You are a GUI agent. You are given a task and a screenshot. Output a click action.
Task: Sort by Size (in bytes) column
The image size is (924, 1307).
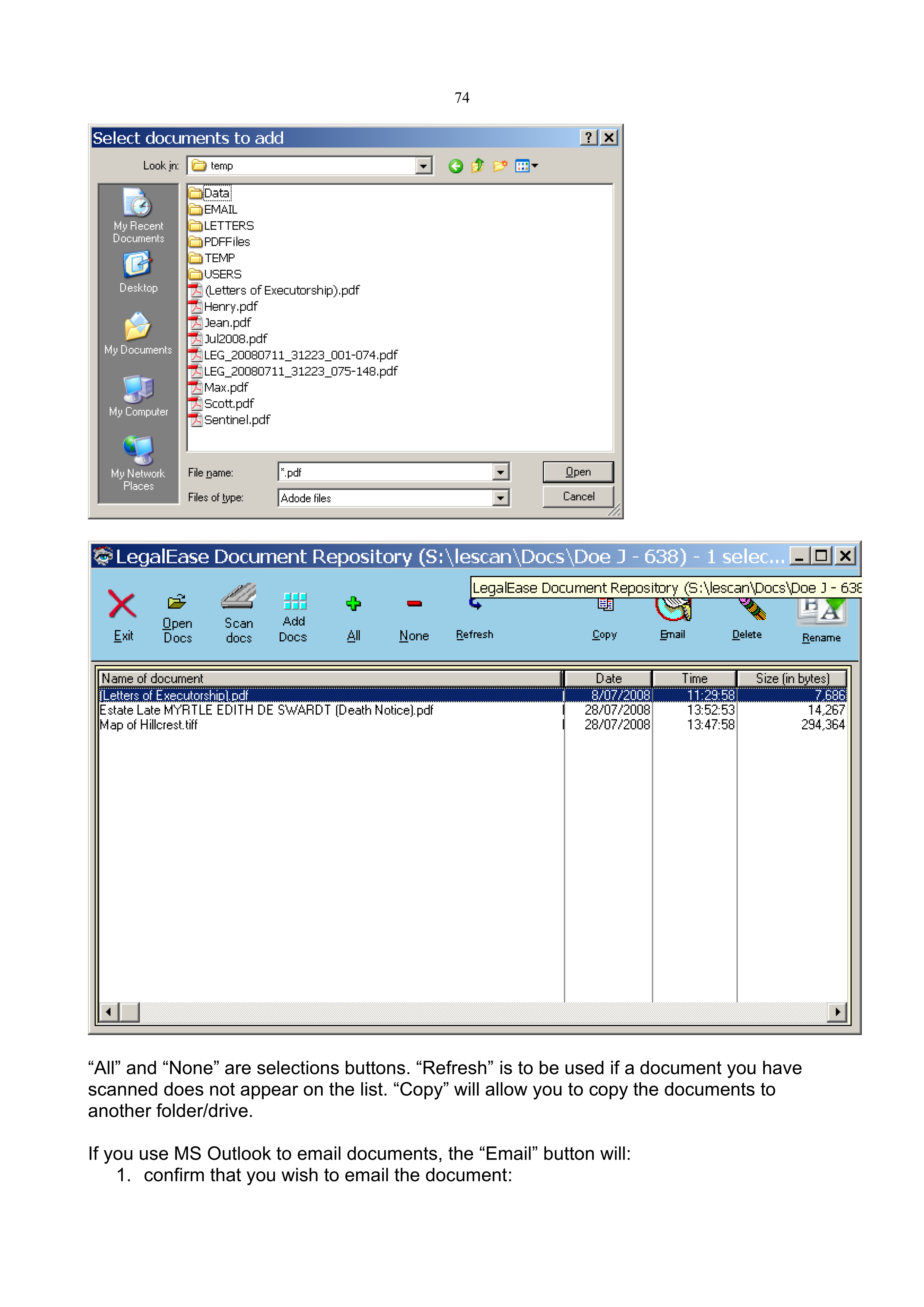[792, 678]
